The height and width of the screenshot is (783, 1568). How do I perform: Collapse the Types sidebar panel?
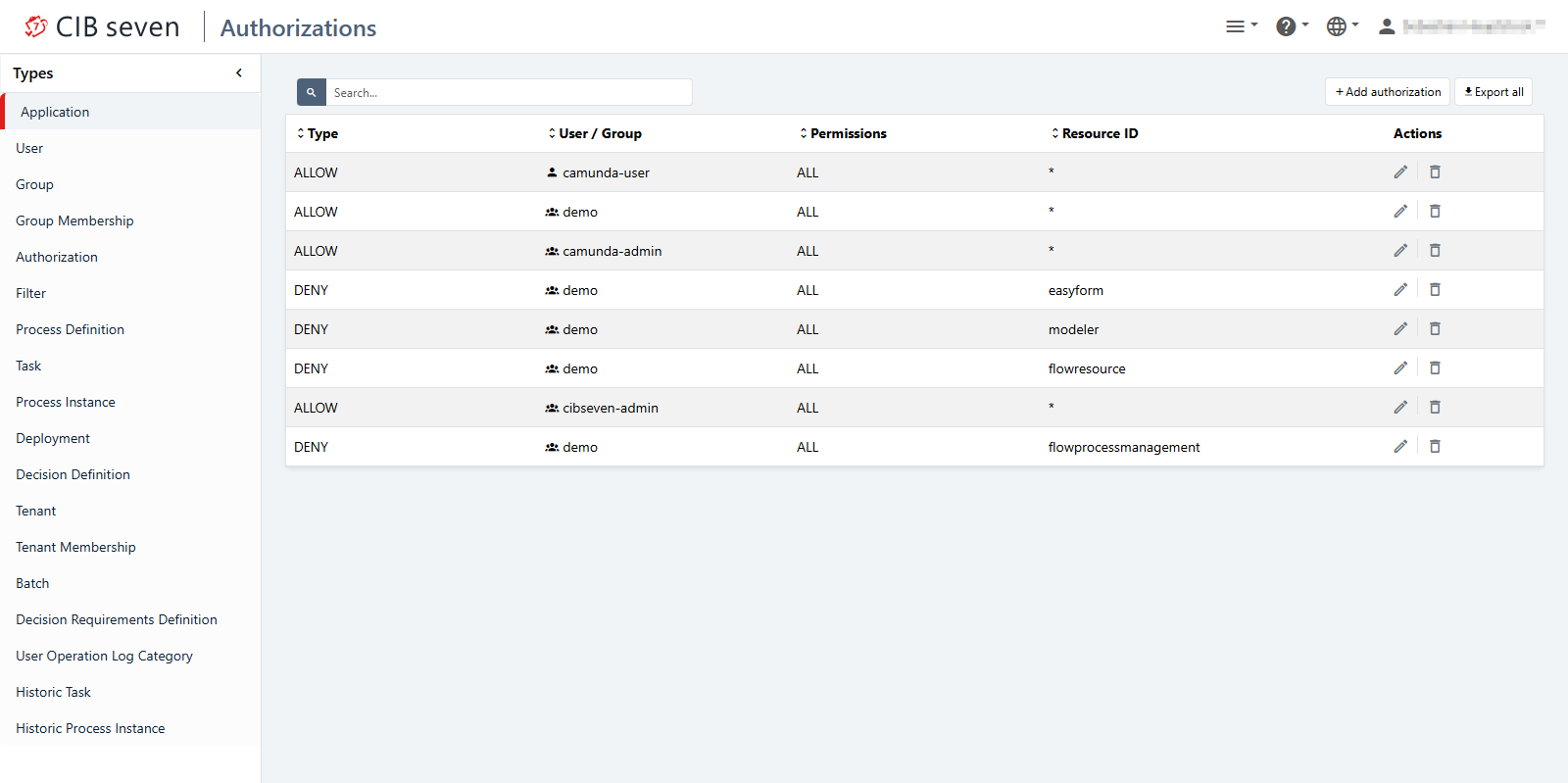click(x=239, y=73)
